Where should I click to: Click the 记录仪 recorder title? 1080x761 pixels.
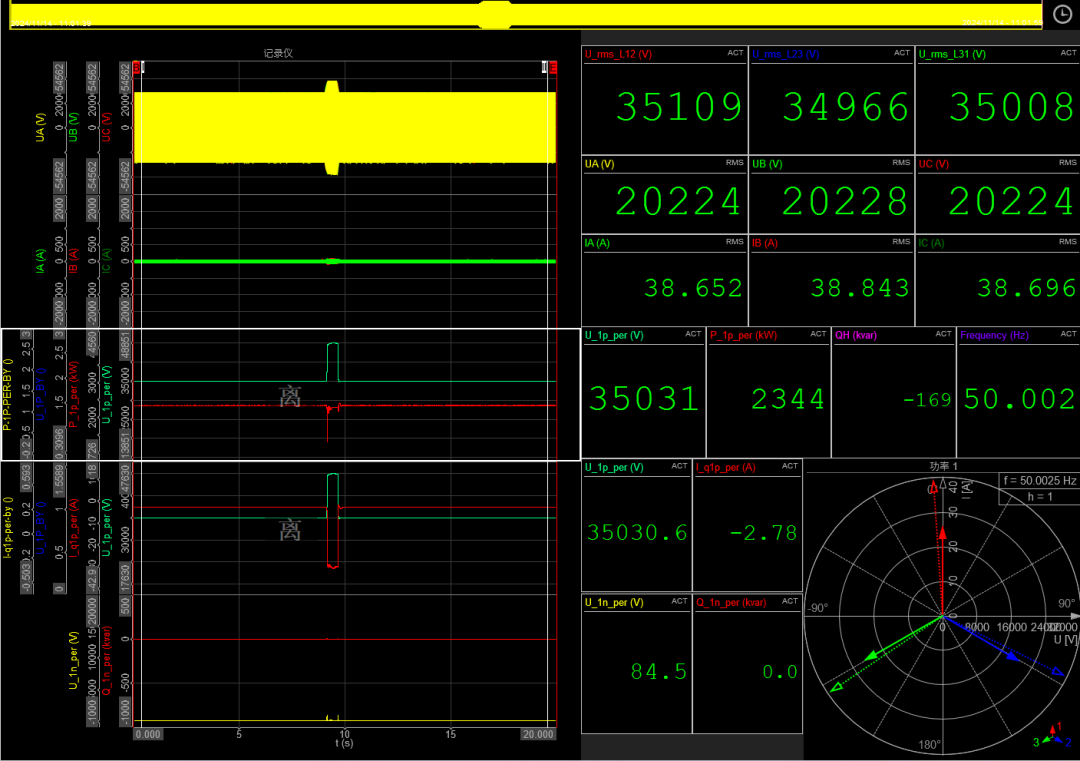277,53
